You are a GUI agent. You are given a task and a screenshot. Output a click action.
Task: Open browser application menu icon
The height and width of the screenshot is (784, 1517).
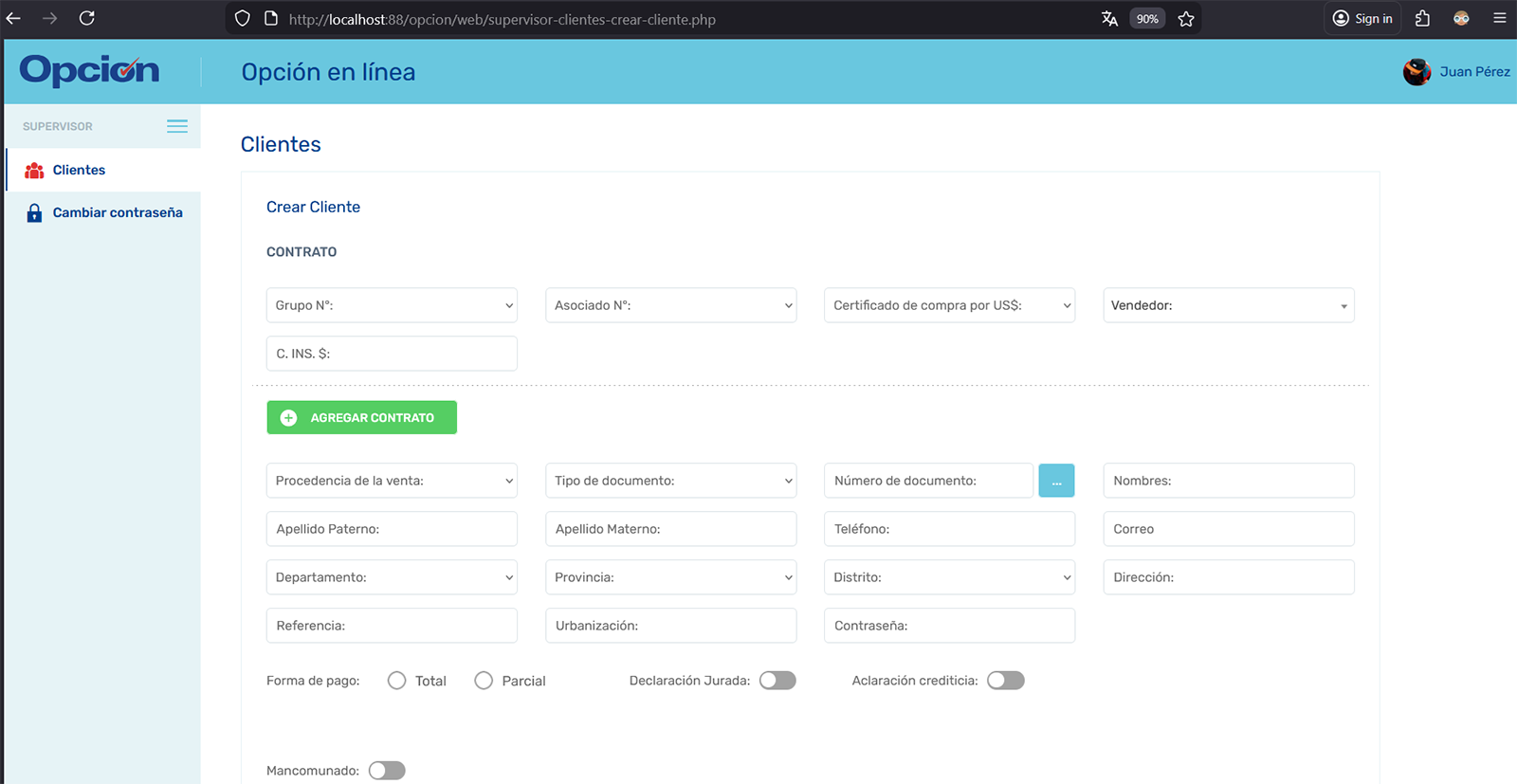point(1499,18)
